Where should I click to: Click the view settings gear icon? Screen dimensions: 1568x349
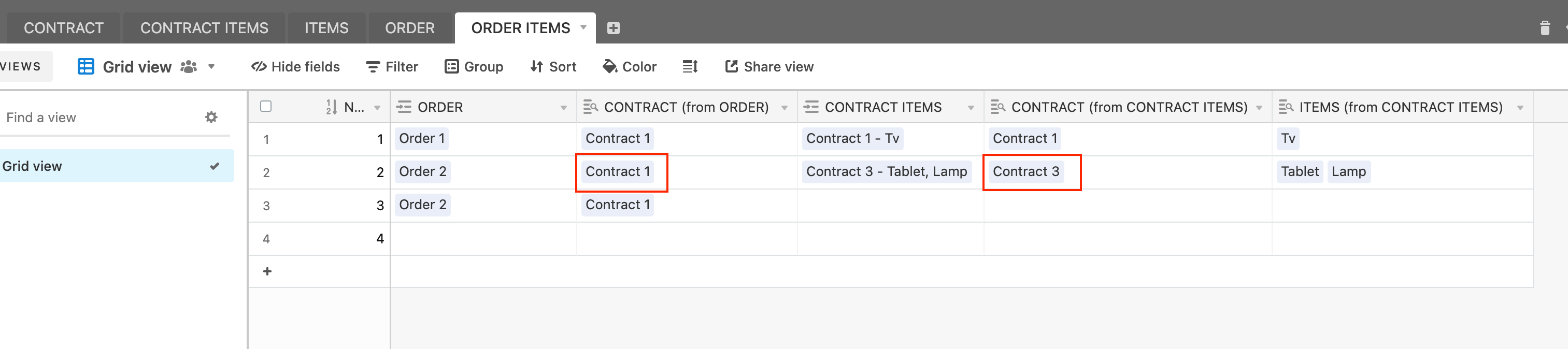(x=211, y=118)
